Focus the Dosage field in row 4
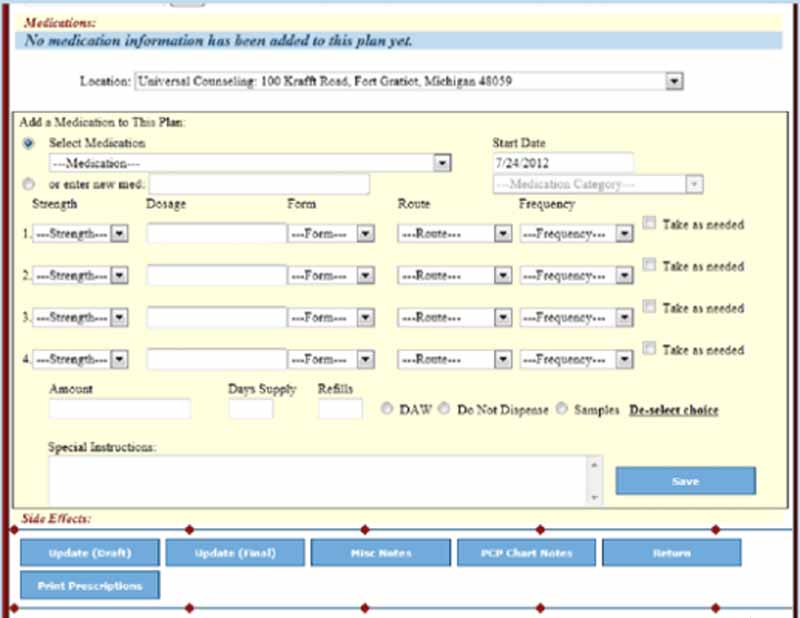800x618 pixels. (216, 359)
